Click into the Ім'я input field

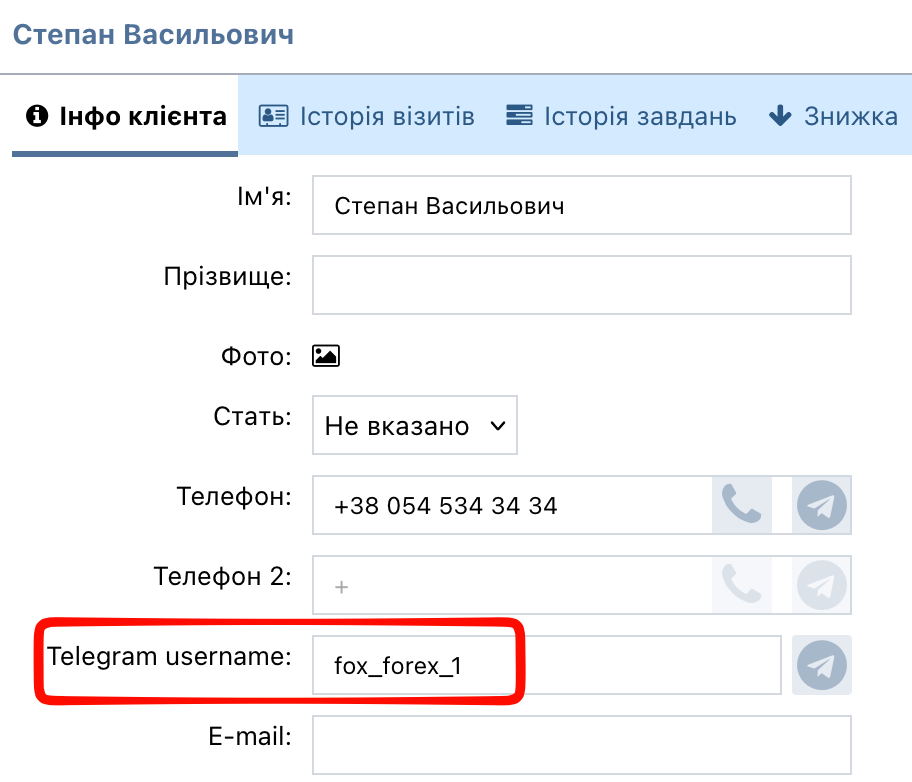(x=581, y=206)
